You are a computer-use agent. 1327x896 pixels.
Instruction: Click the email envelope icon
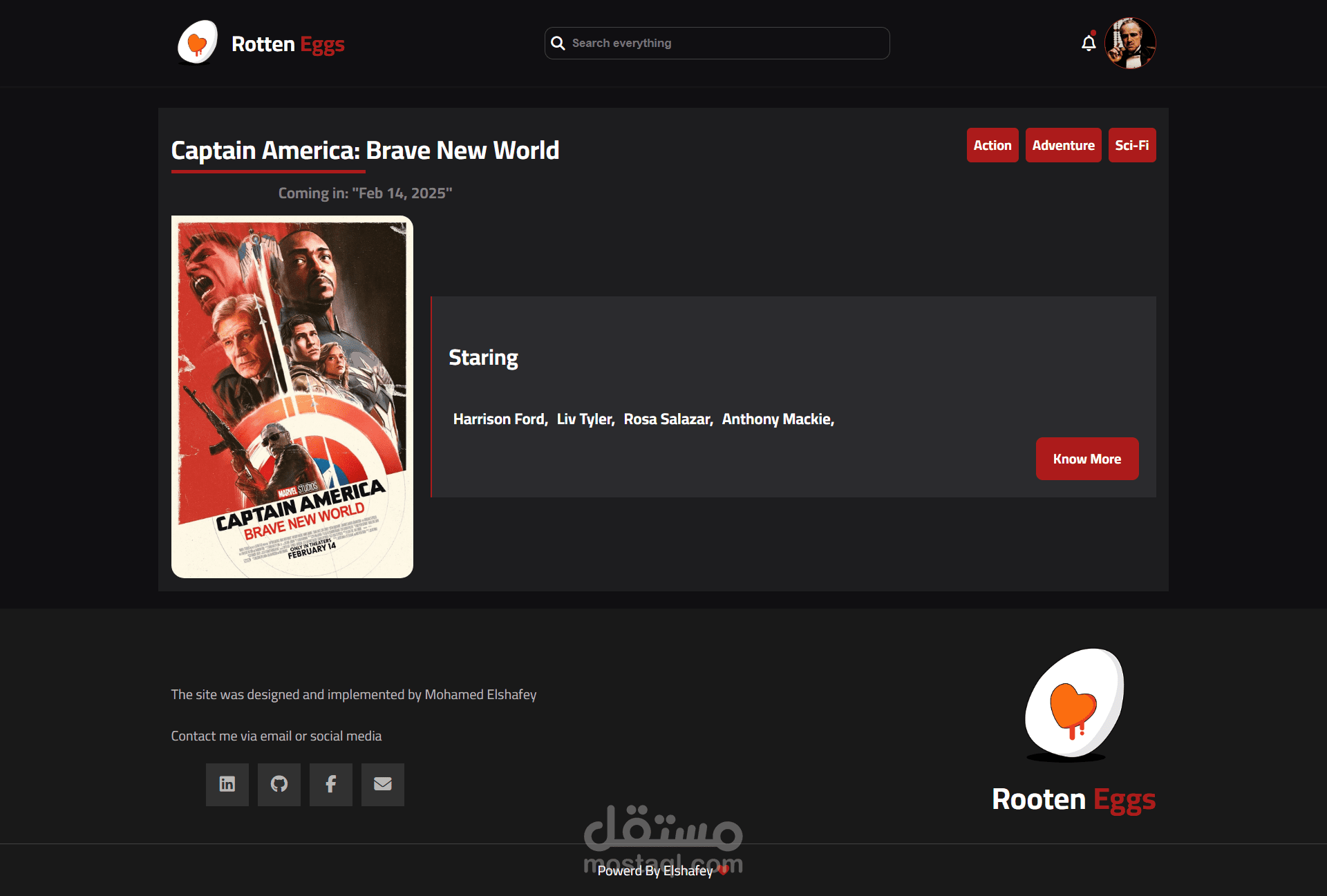(383, 784)
